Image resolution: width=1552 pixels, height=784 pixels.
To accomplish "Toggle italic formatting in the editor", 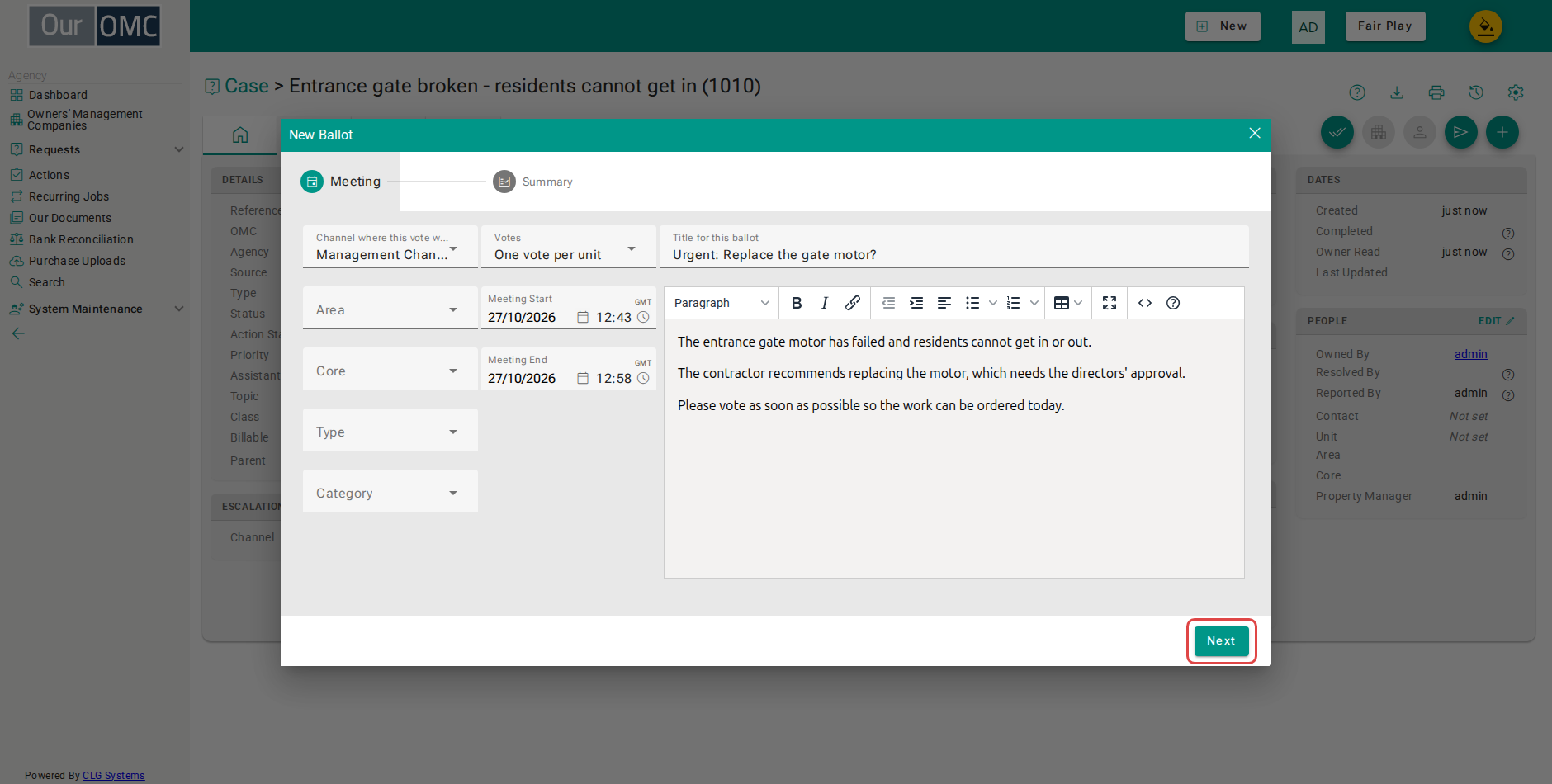I will pos(825,303).
